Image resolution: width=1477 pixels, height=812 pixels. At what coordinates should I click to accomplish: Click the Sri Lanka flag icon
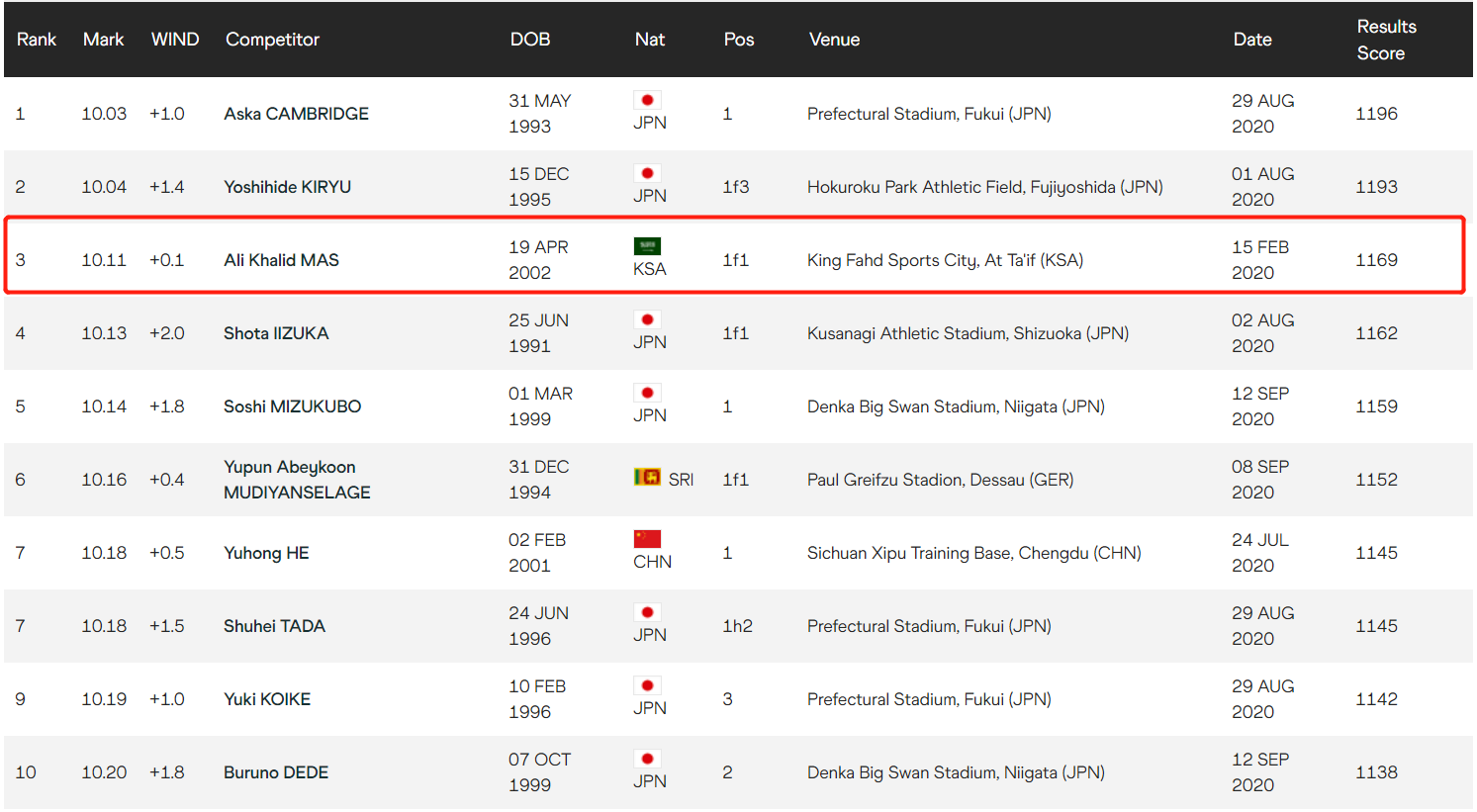pos(647,478)
